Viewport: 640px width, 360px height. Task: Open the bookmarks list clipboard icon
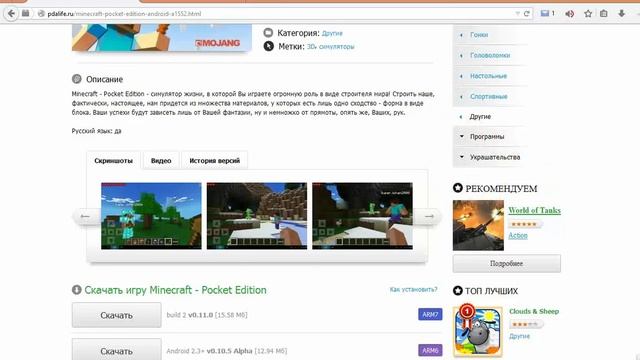tap(604, 13)
